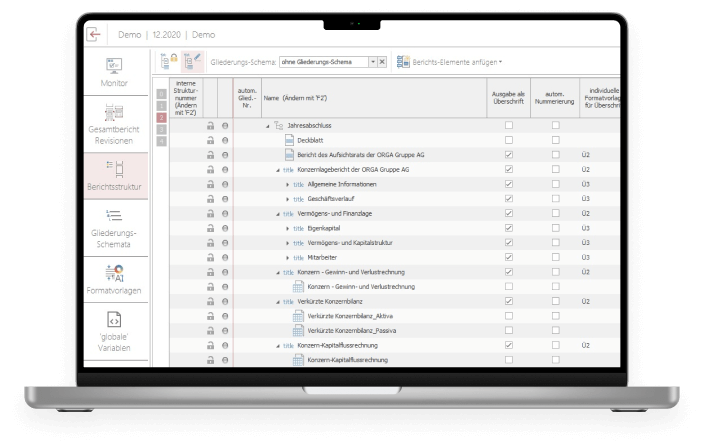
Task: Enable autom. Nummerierung for Konzernlagebericht
Action: [556, 169]
